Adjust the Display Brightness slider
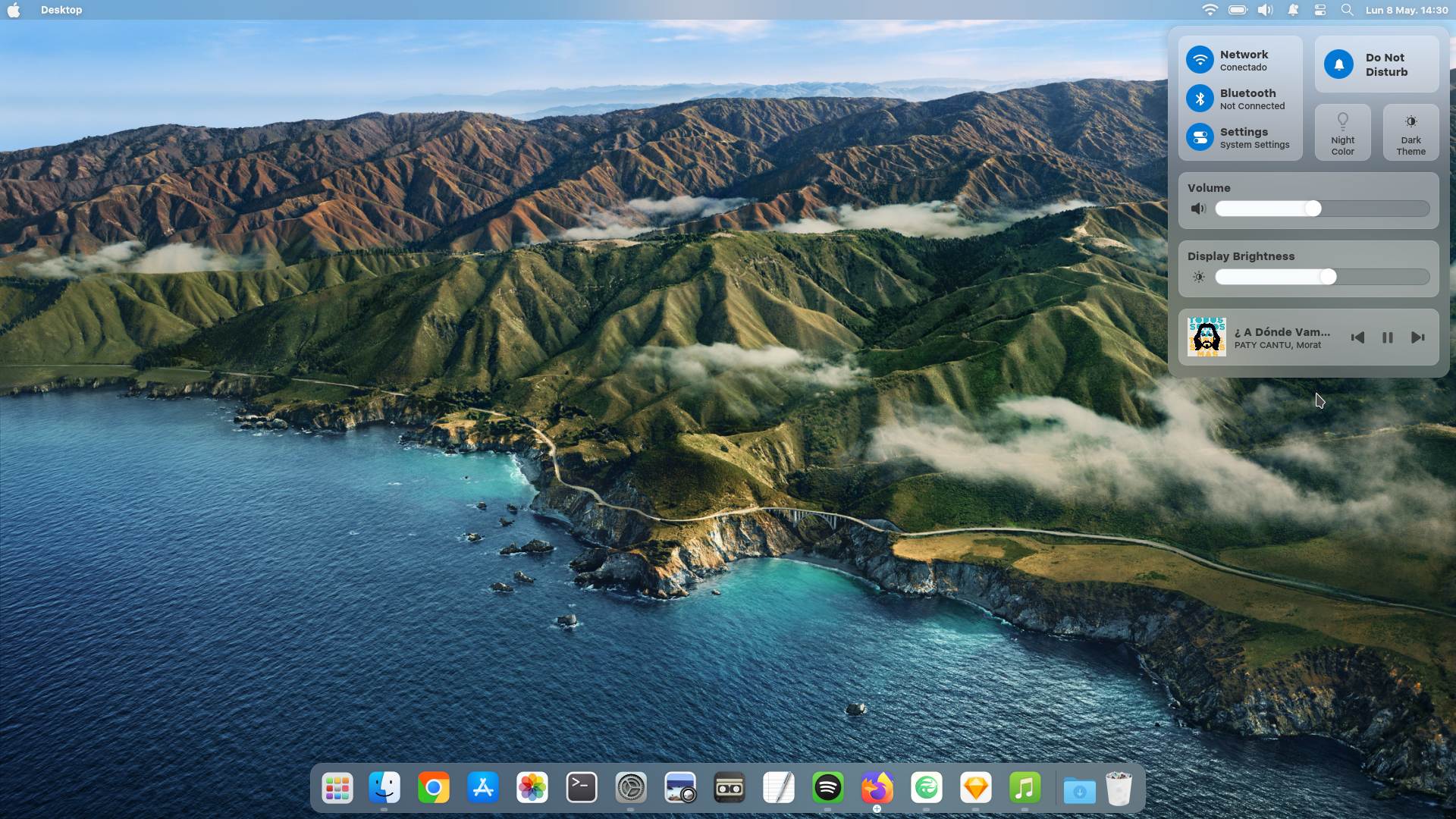 coord(1322,277)
